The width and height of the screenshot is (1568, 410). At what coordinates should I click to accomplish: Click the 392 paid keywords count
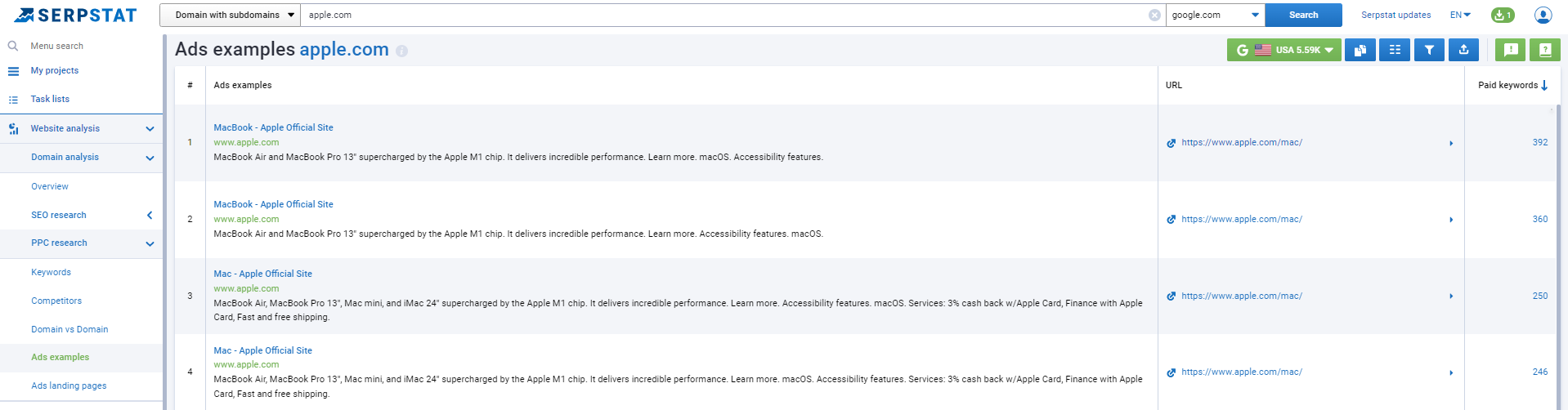(x=1540, y=142)
